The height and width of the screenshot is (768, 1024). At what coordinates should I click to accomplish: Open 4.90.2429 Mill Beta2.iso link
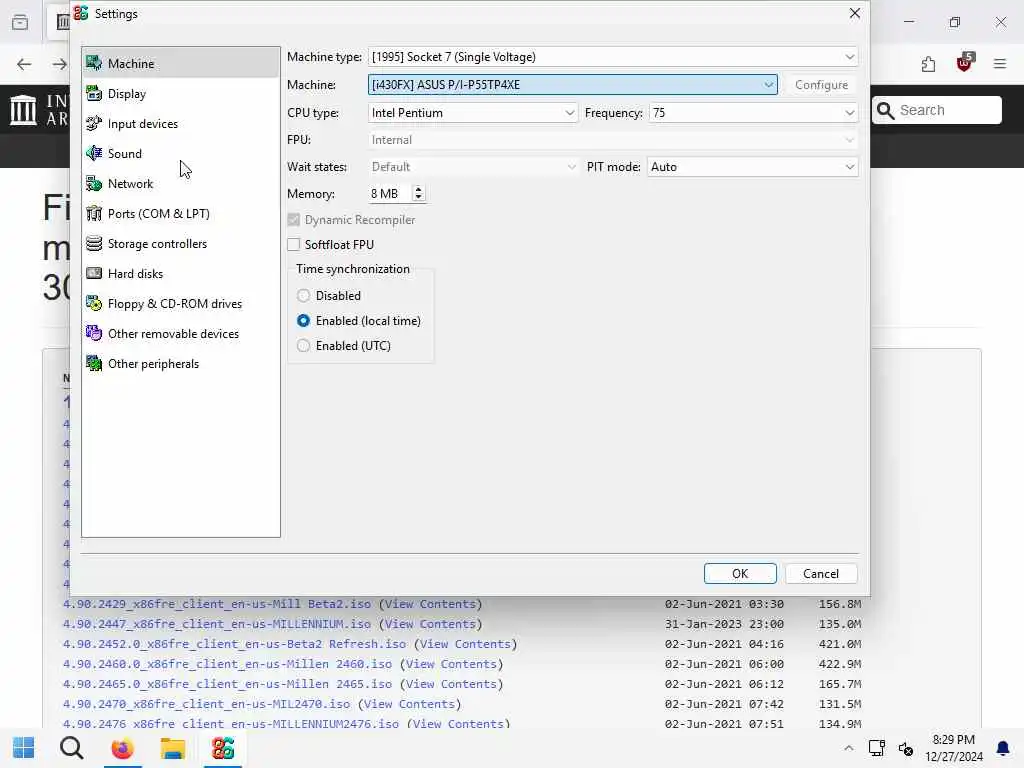coord(217,604)
